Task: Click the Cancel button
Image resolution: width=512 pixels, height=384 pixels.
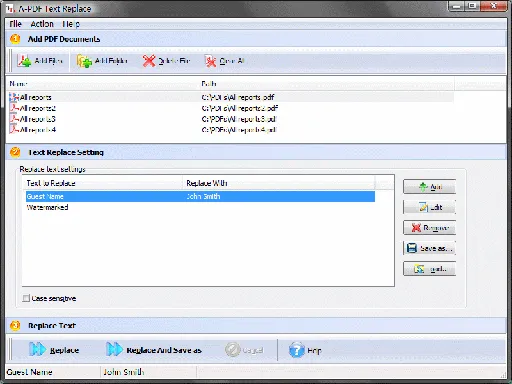Action: [244, 350]
